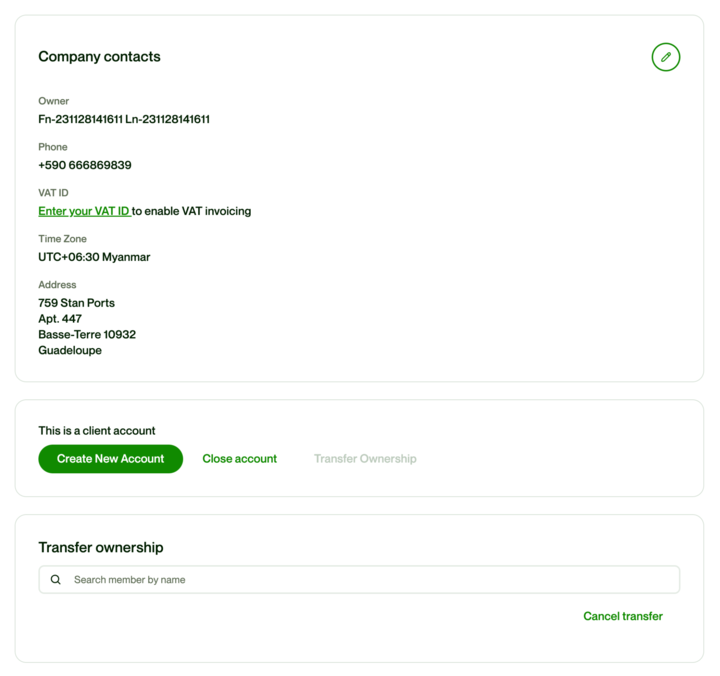Click the This is a client account text

pos(97,431)
